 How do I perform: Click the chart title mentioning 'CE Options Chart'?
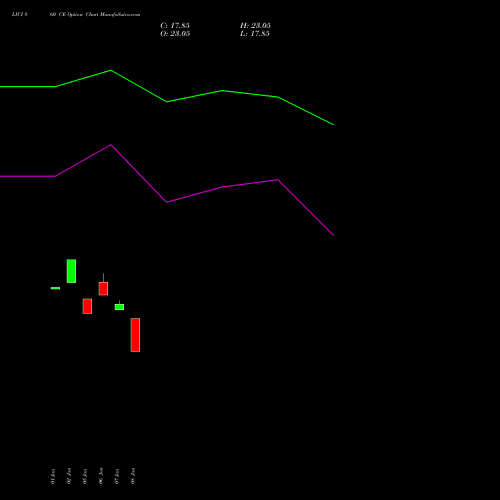76,15
